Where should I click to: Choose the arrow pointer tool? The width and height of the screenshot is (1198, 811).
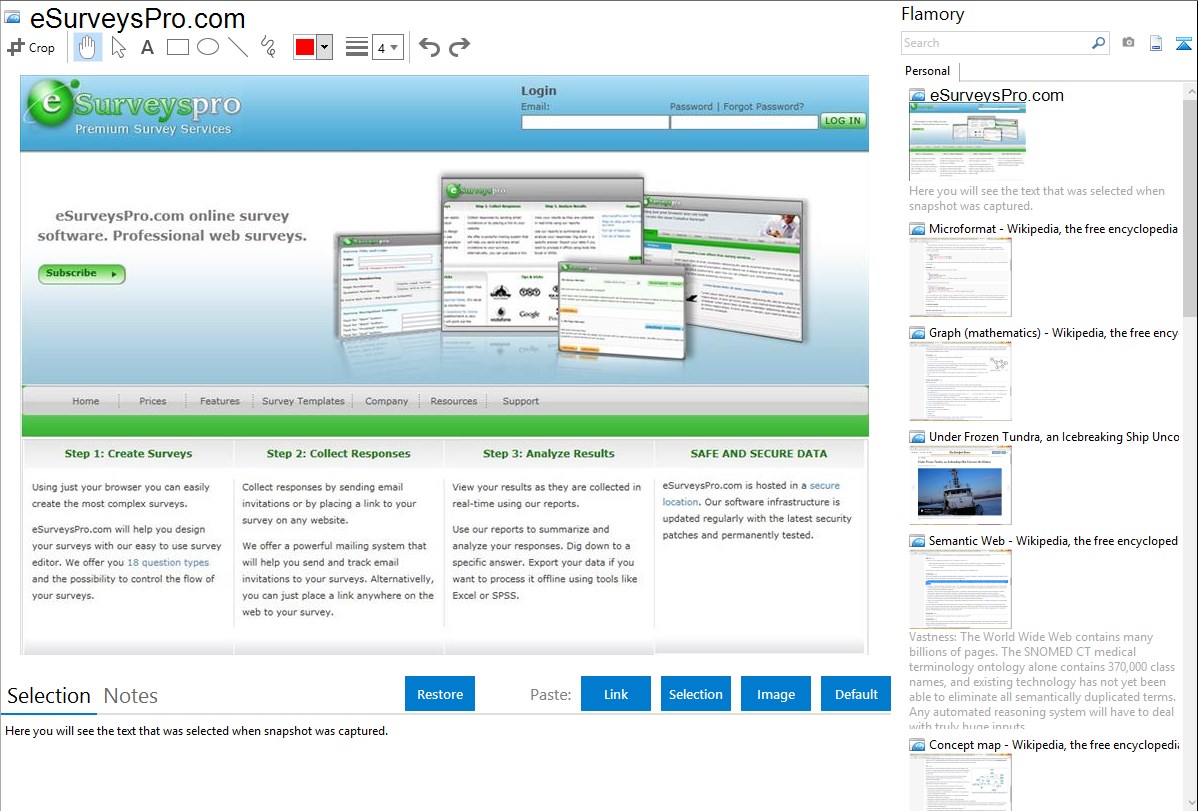(x=119, y=47)
